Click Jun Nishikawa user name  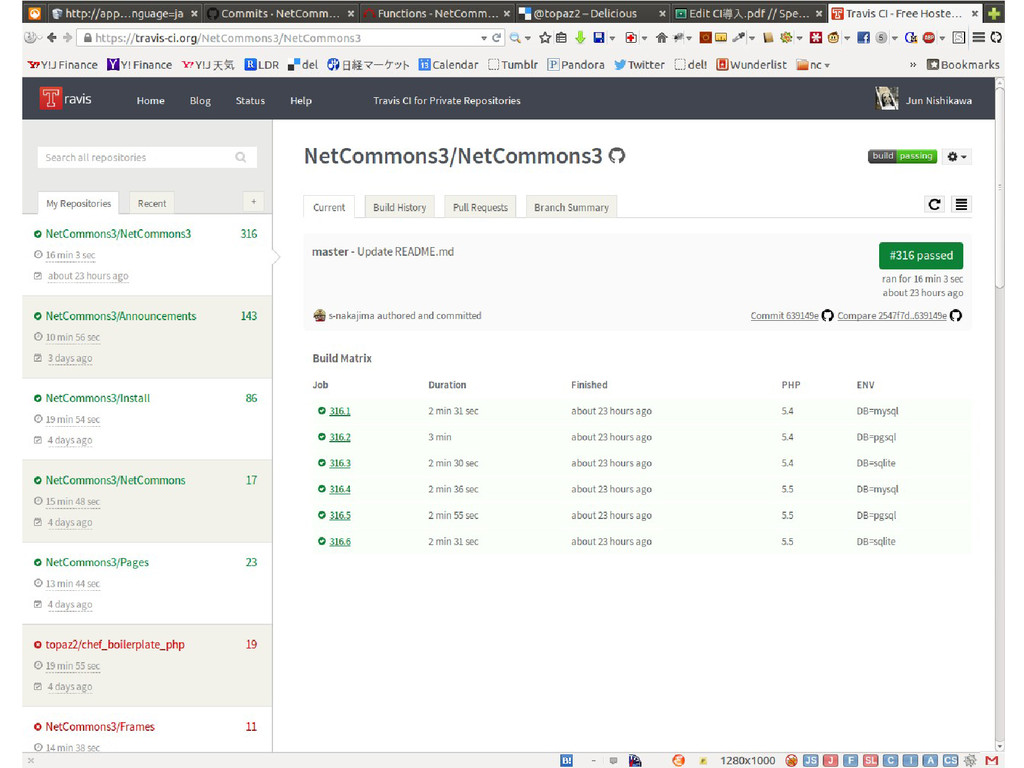tap(938, 101)
